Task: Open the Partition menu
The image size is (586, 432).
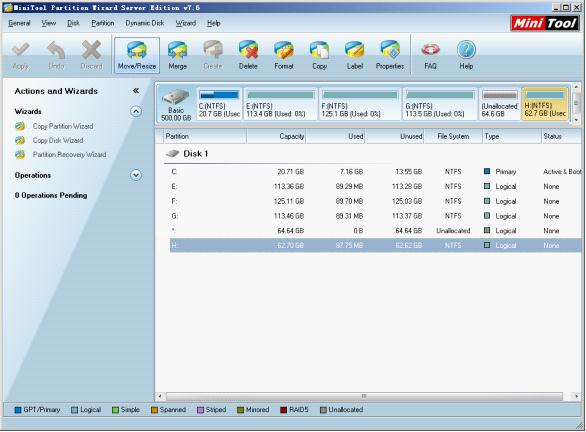Action: (102, 23)
